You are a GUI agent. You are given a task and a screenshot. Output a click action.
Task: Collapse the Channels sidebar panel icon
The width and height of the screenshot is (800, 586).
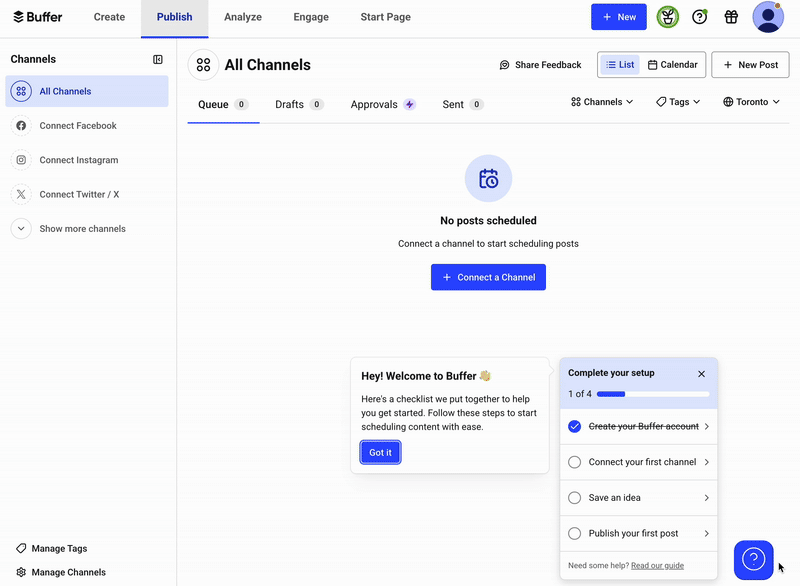pyautogui.click(x=158, y=60)
